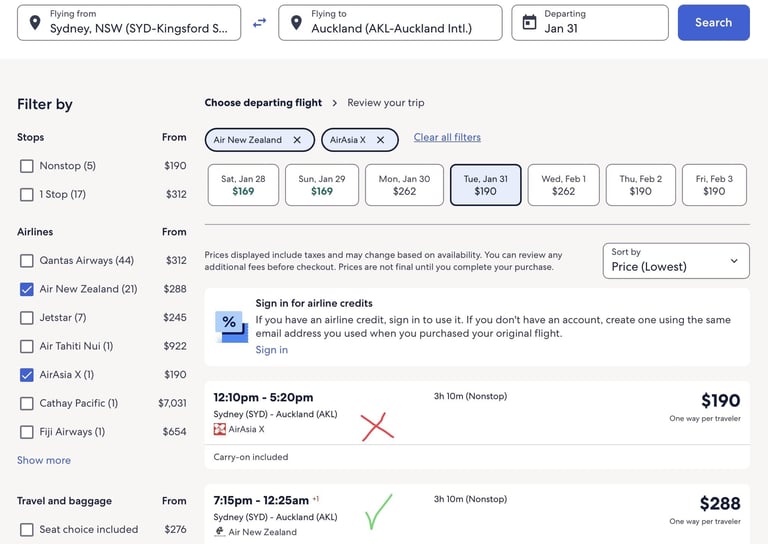Open the Sort by Price (Lowest) dropdown

tap(676, 261)
